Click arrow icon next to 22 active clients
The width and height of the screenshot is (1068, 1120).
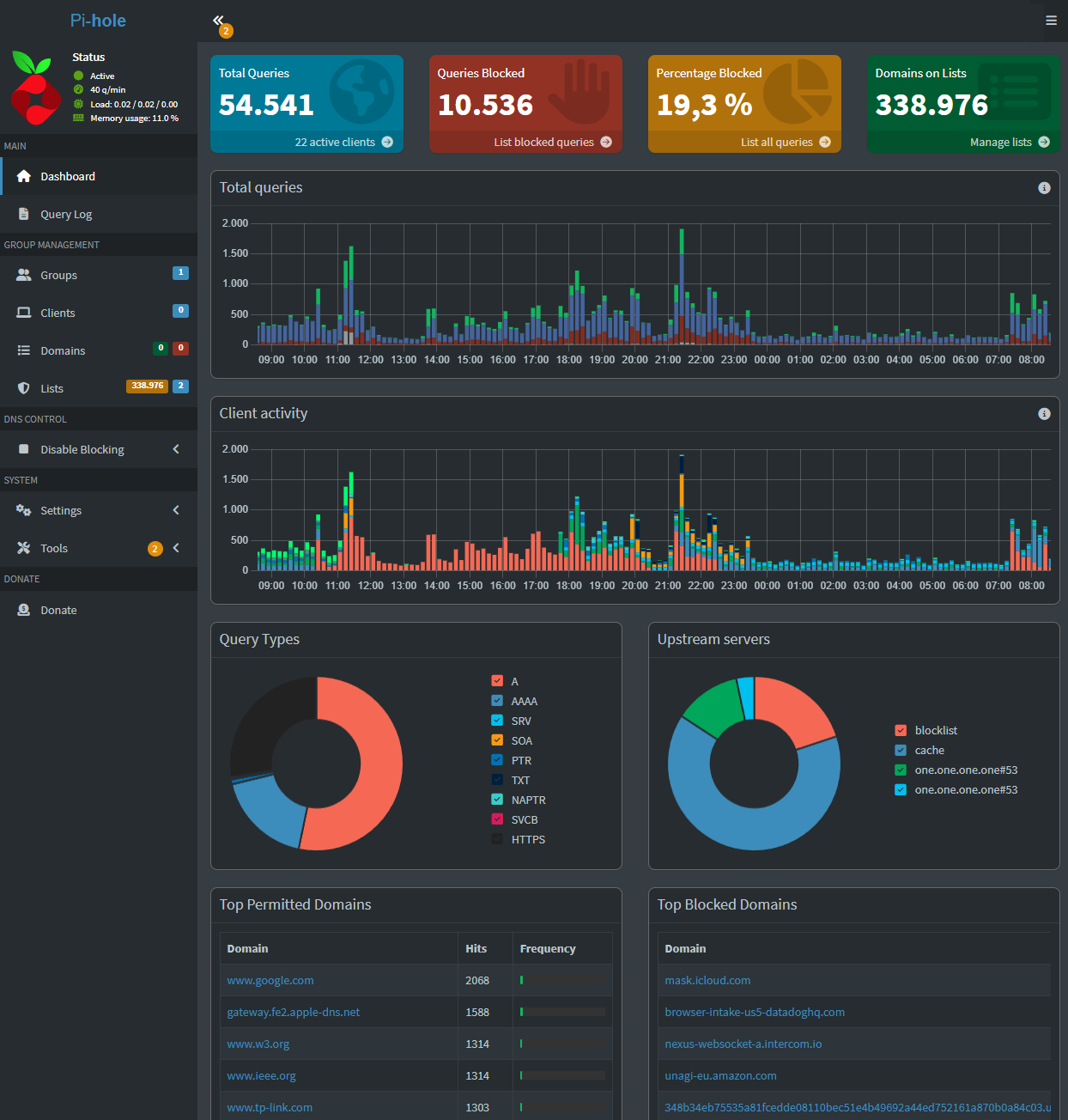tap(387, 142)
